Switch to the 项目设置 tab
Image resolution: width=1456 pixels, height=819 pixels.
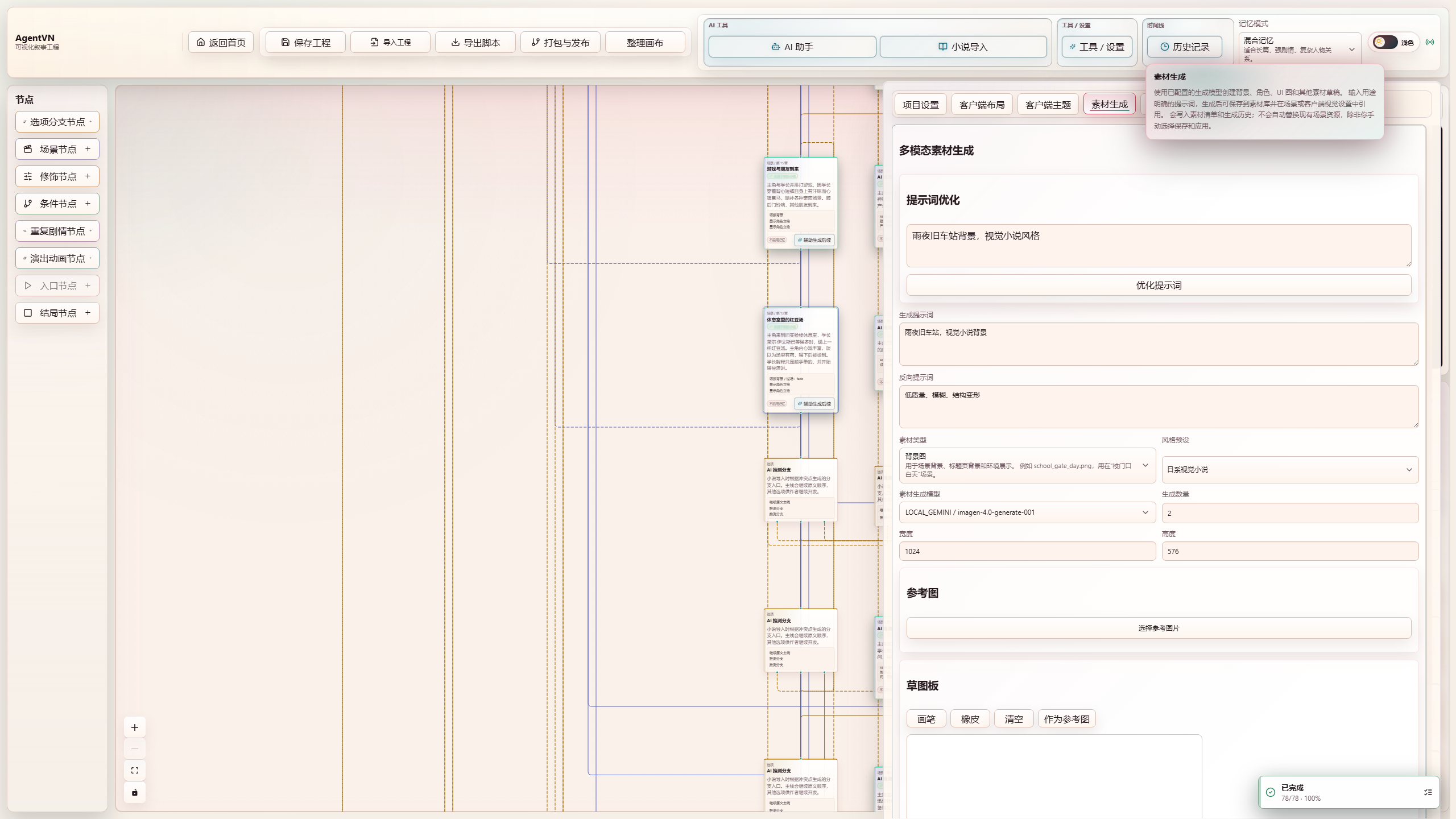click(x=920, y=105)
